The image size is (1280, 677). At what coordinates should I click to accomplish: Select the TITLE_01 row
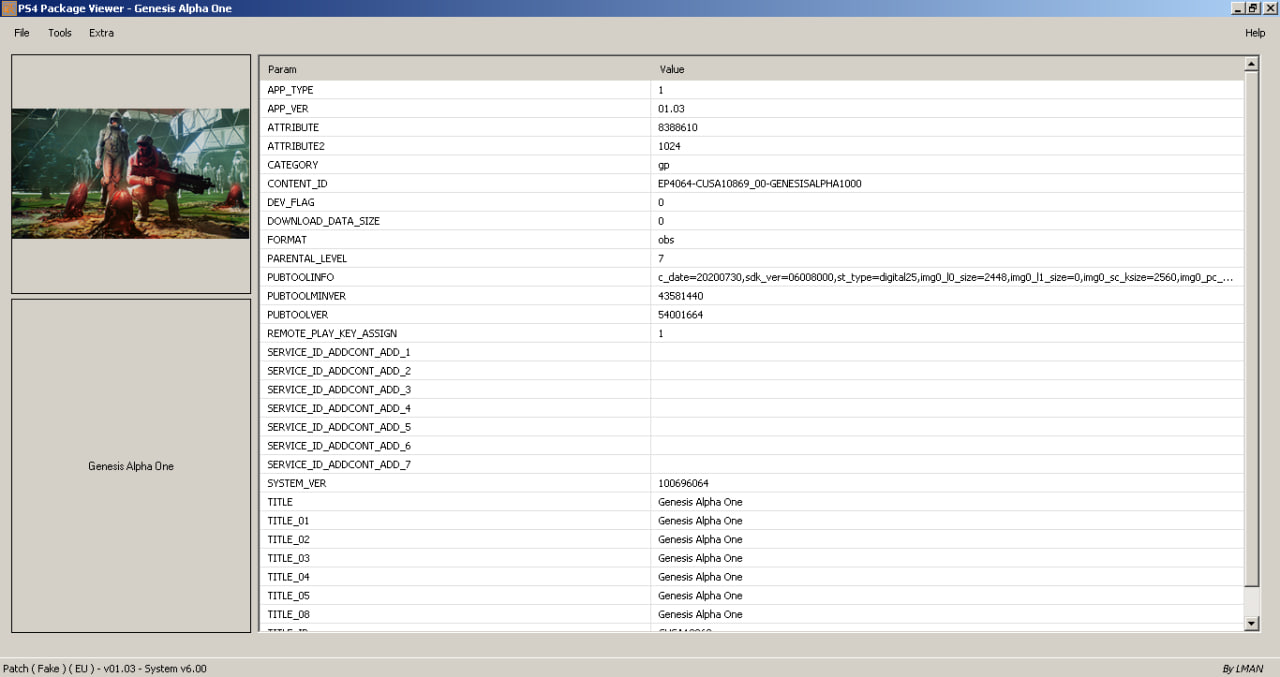(751, 521)
